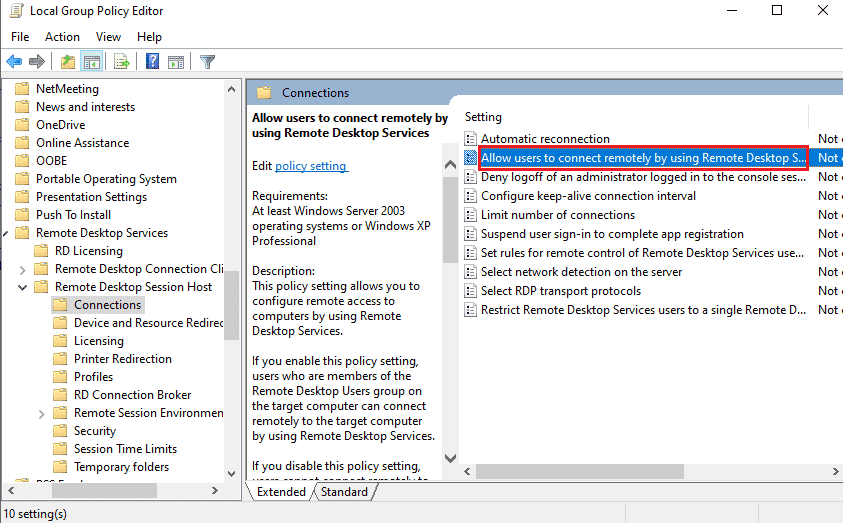Click Suspend user sign-in policy icon
The image size is (843, 523).
[x=470, y=234]
